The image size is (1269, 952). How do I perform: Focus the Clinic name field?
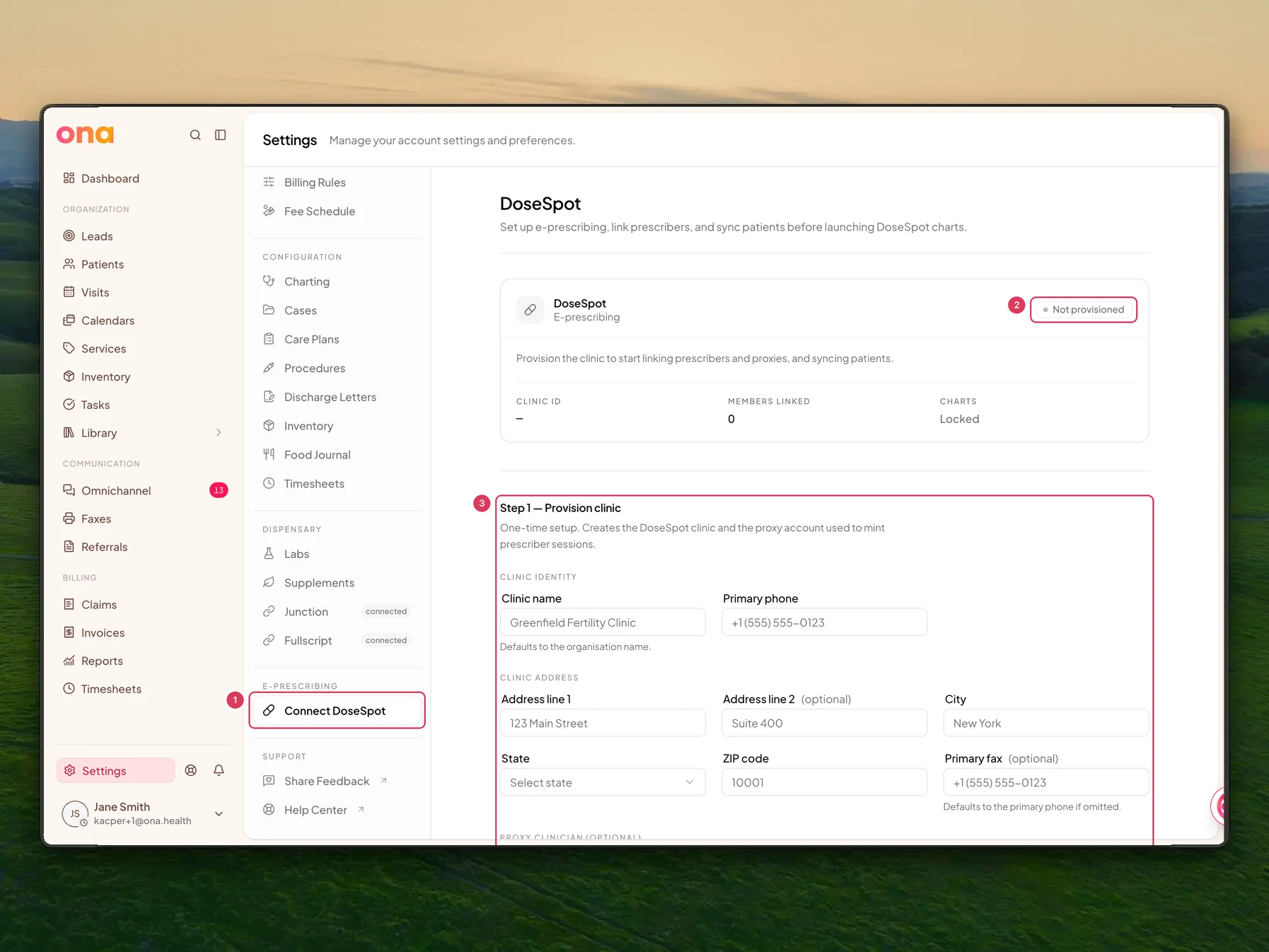click(x=603, y=622)
